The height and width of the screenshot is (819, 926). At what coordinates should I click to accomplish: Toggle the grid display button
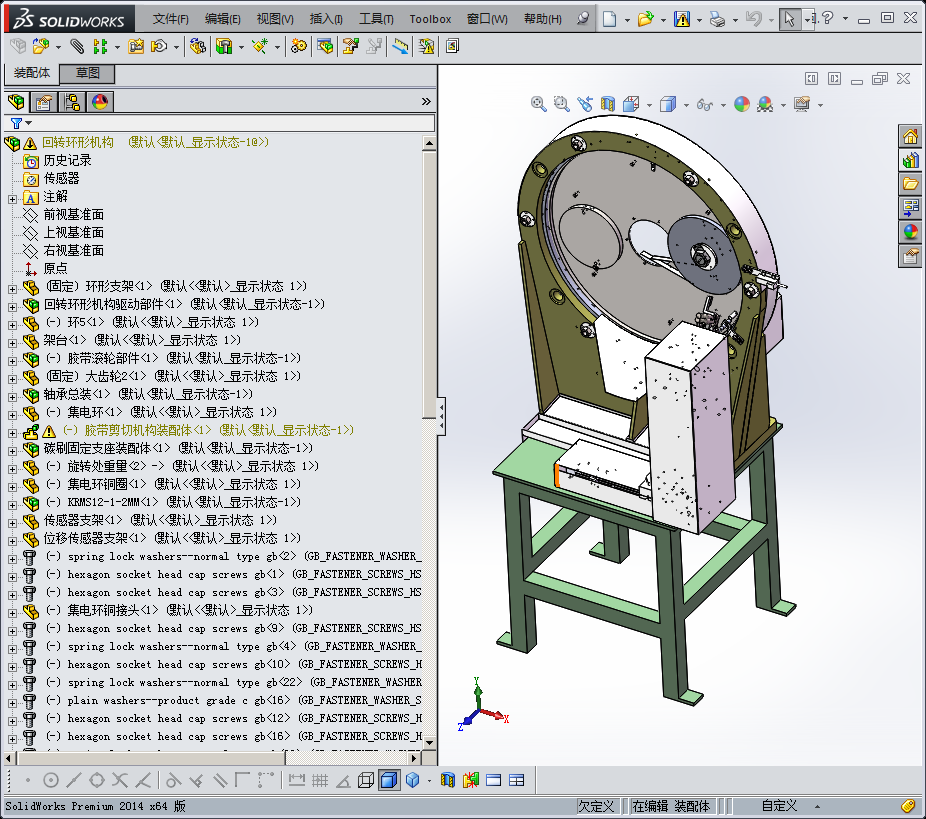320,780
